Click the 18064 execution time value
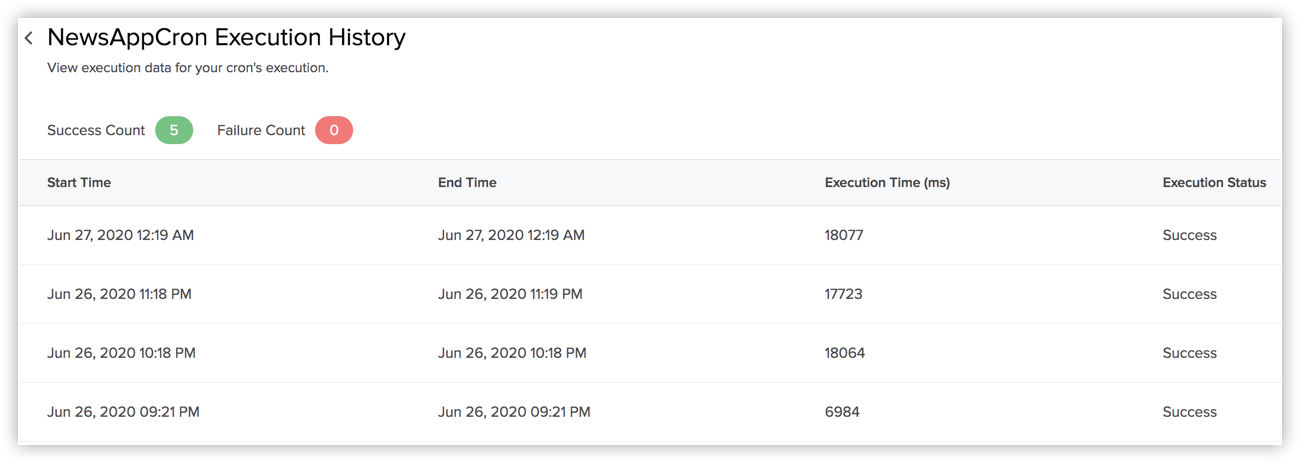 845,353
